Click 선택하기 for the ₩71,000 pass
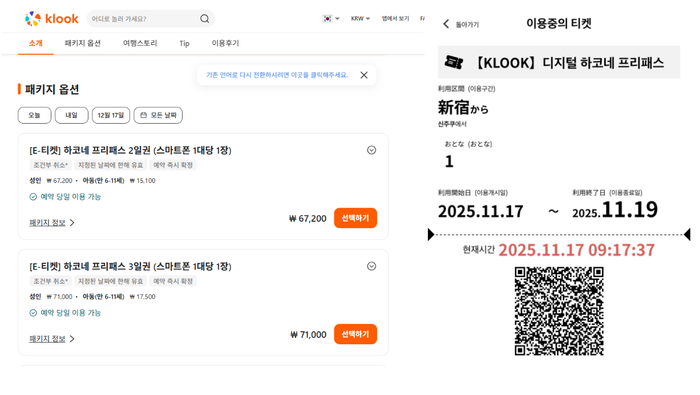This screenshot has height=395, width=700. click(x=355, y=334)
